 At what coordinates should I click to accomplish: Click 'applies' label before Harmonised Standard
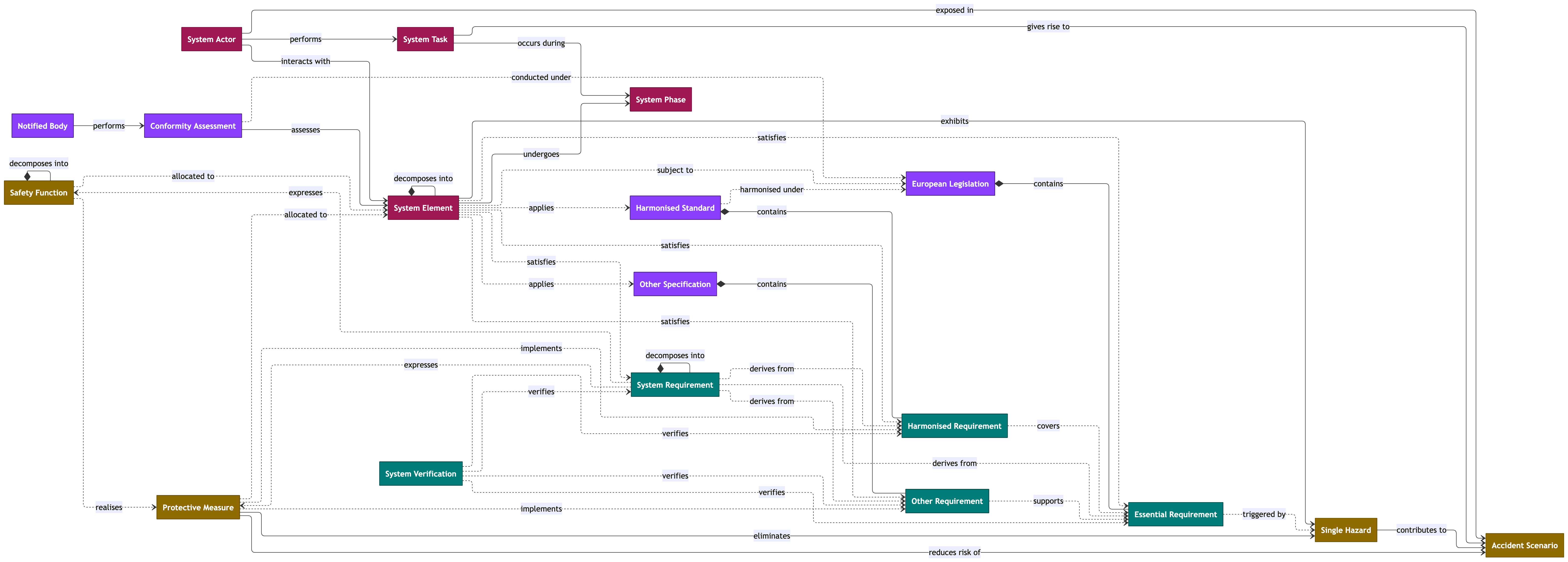pyautogui.click(x=541, y=208)
